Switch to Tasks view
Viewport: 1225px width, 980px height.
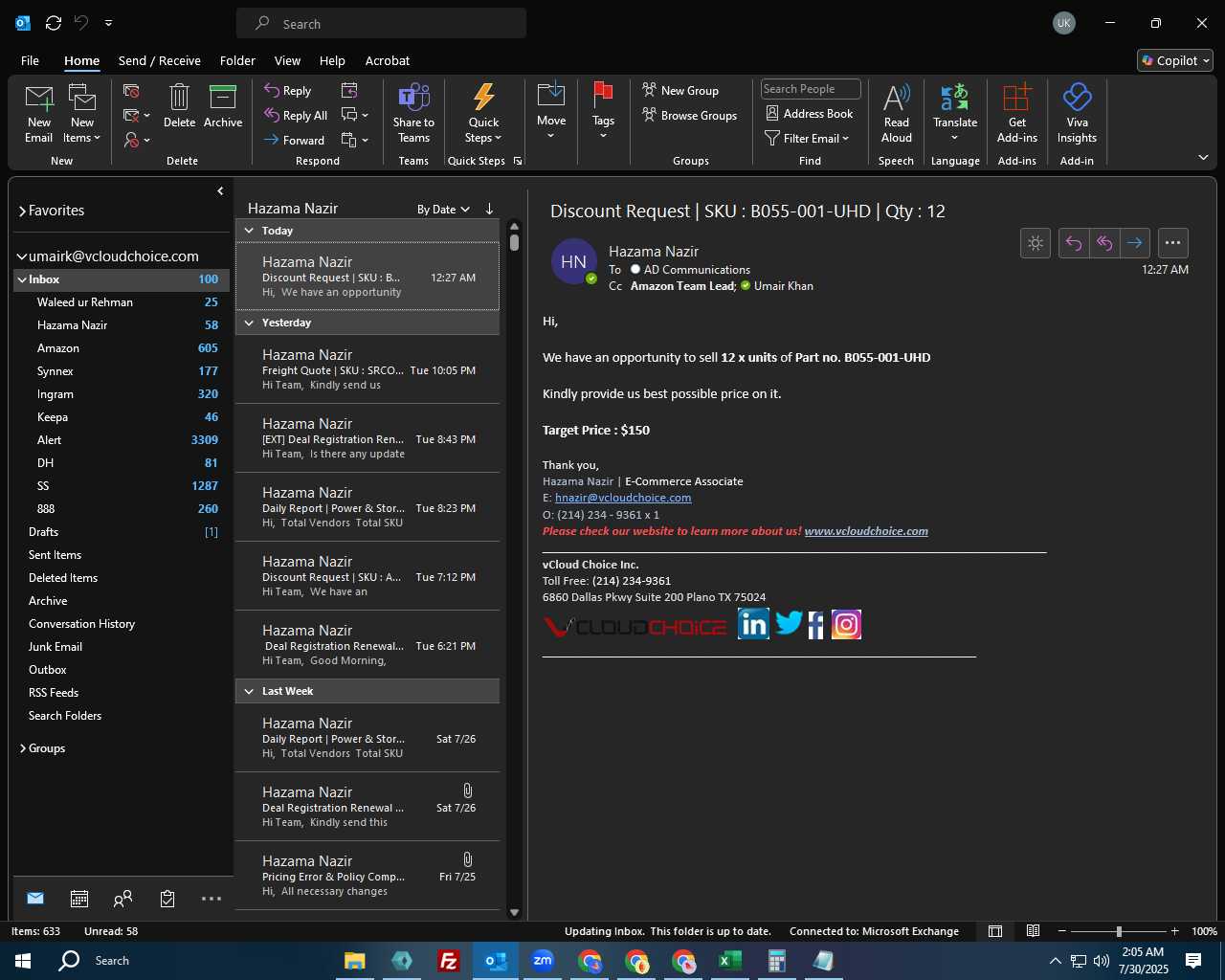pyautogui.click(x=167, y=899)
